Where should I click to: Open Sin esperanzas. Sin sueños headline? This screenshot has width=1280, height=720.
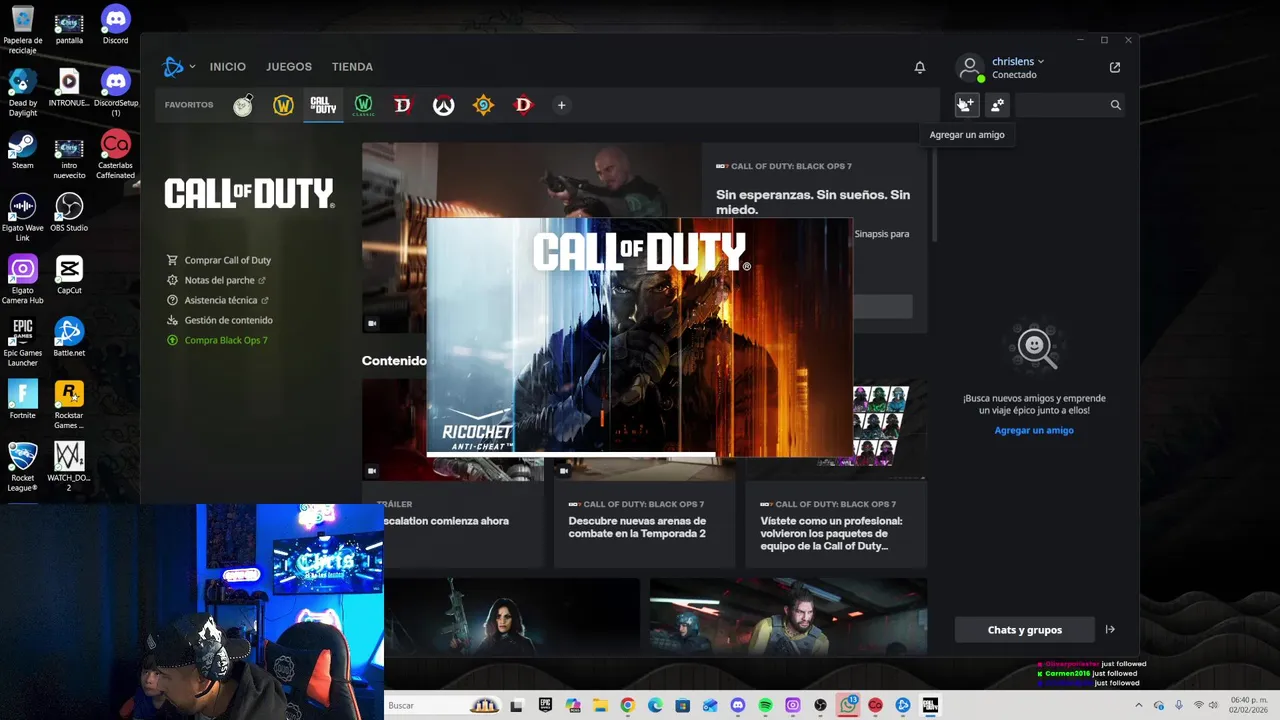click(x=813, y=202)
